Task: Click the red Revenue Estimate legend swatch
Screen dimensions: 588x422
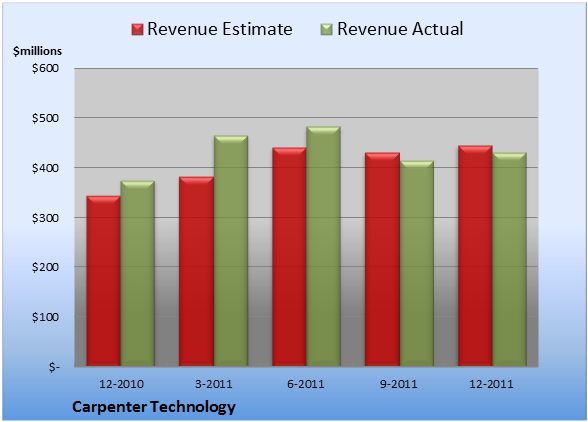Action: (137, 30)
